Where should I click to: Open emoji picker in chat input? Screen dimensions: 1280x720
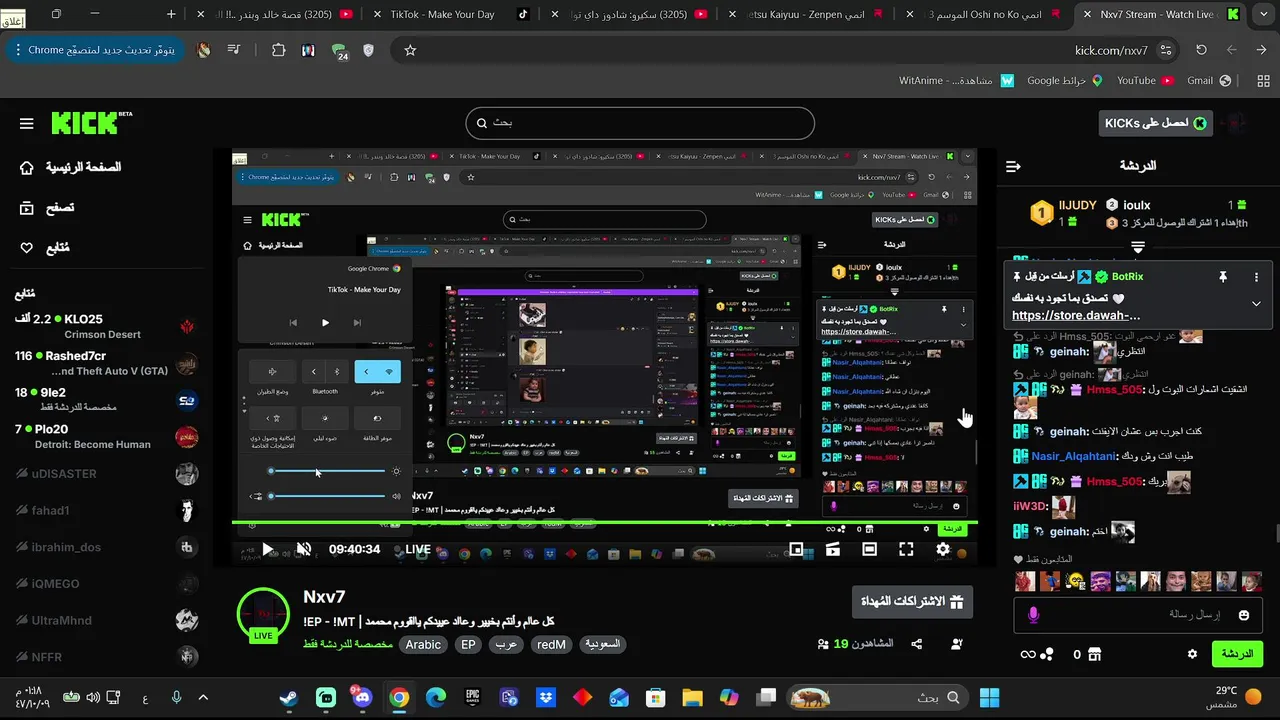[x=1244, y=615]
